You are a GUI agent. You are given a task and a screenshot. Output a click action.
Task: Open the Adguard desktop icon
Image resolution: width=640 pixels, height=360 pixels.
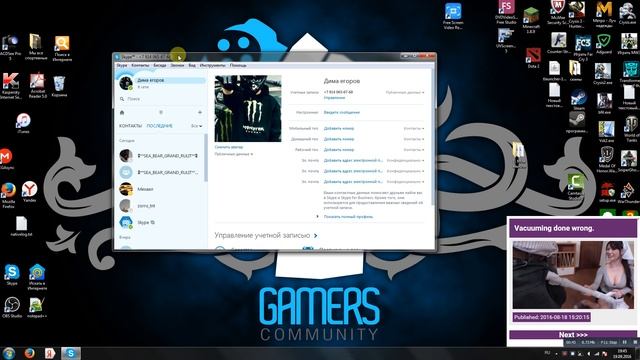pos(604,44)
